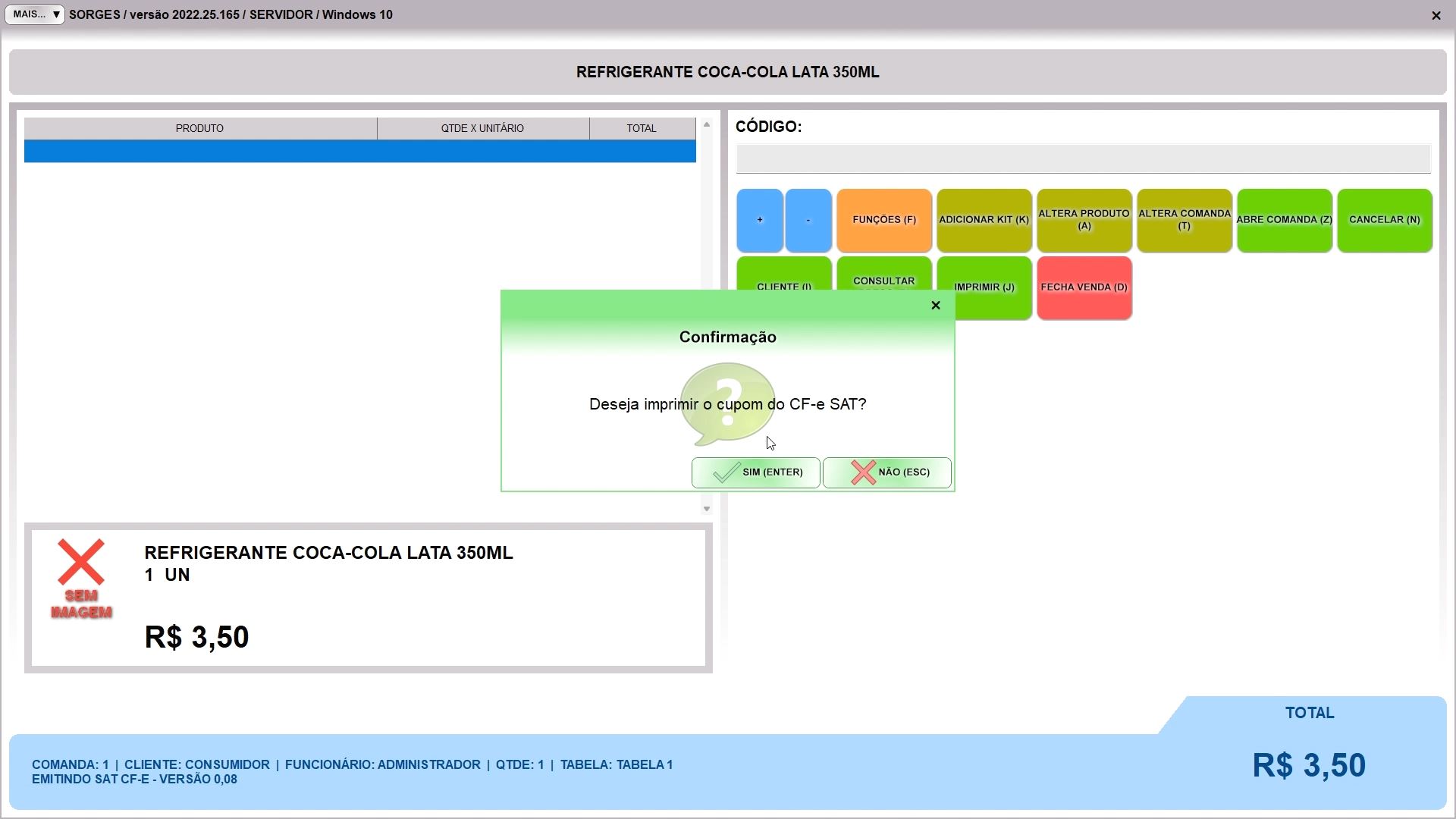
Task: Decline printing with NÃO (ESC) button
Action: pyautogui.click(x=886, y=472)
